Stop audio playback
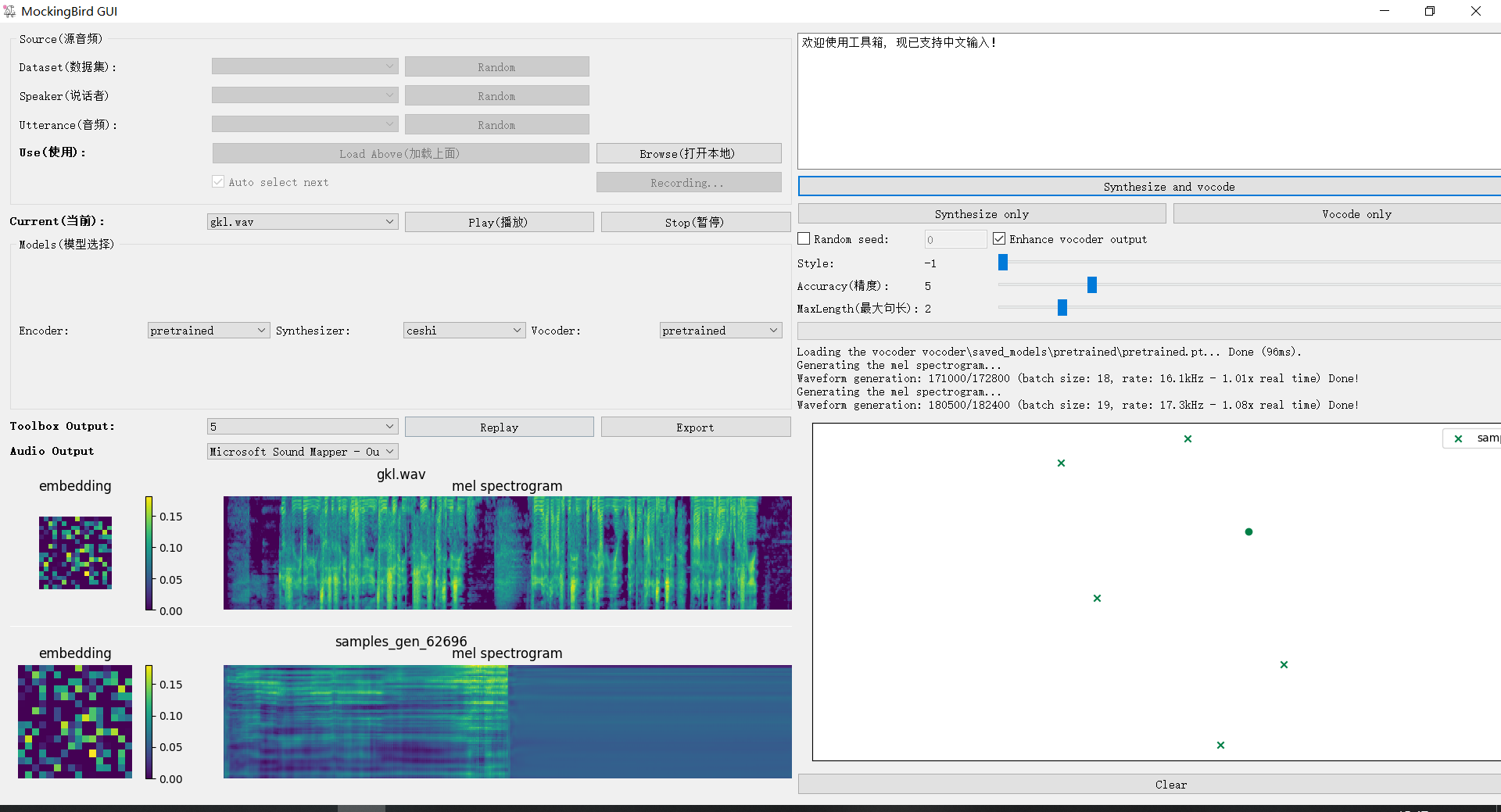The width and height of the screenshot is (1501, 812). [695, 222]
